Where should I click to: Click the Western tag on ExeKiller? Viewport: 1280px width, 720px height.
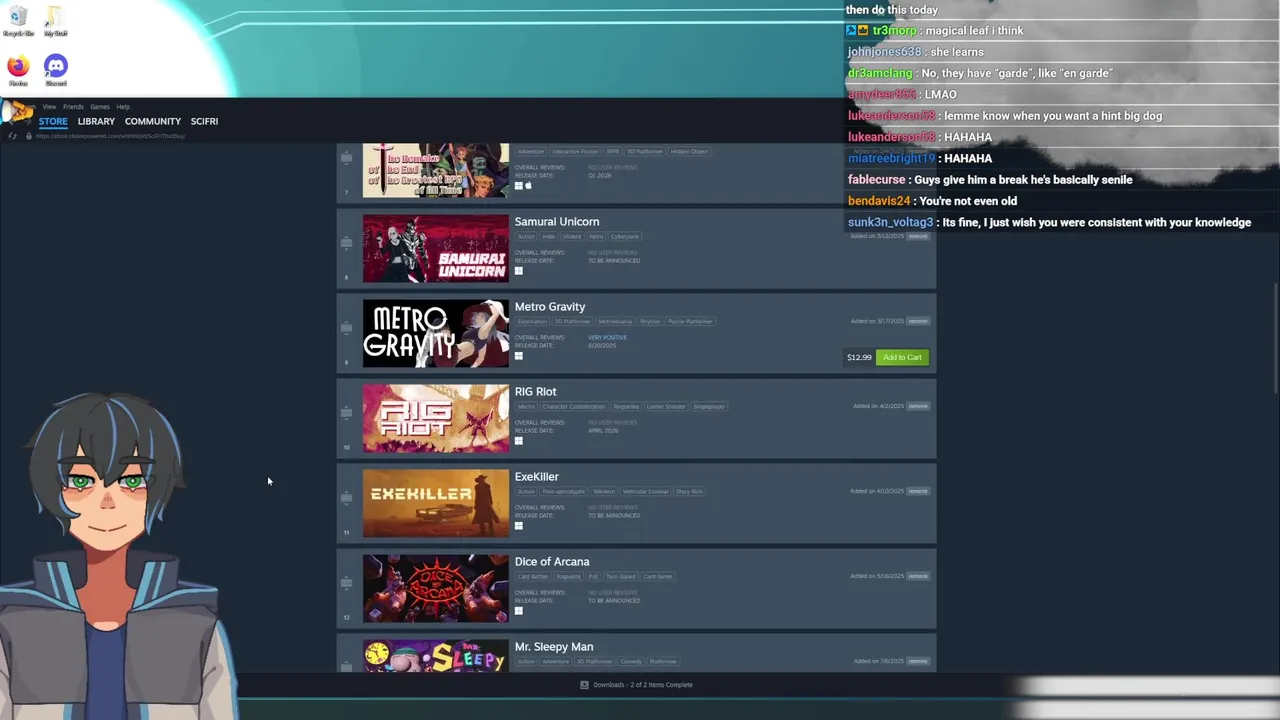[604, 492]
